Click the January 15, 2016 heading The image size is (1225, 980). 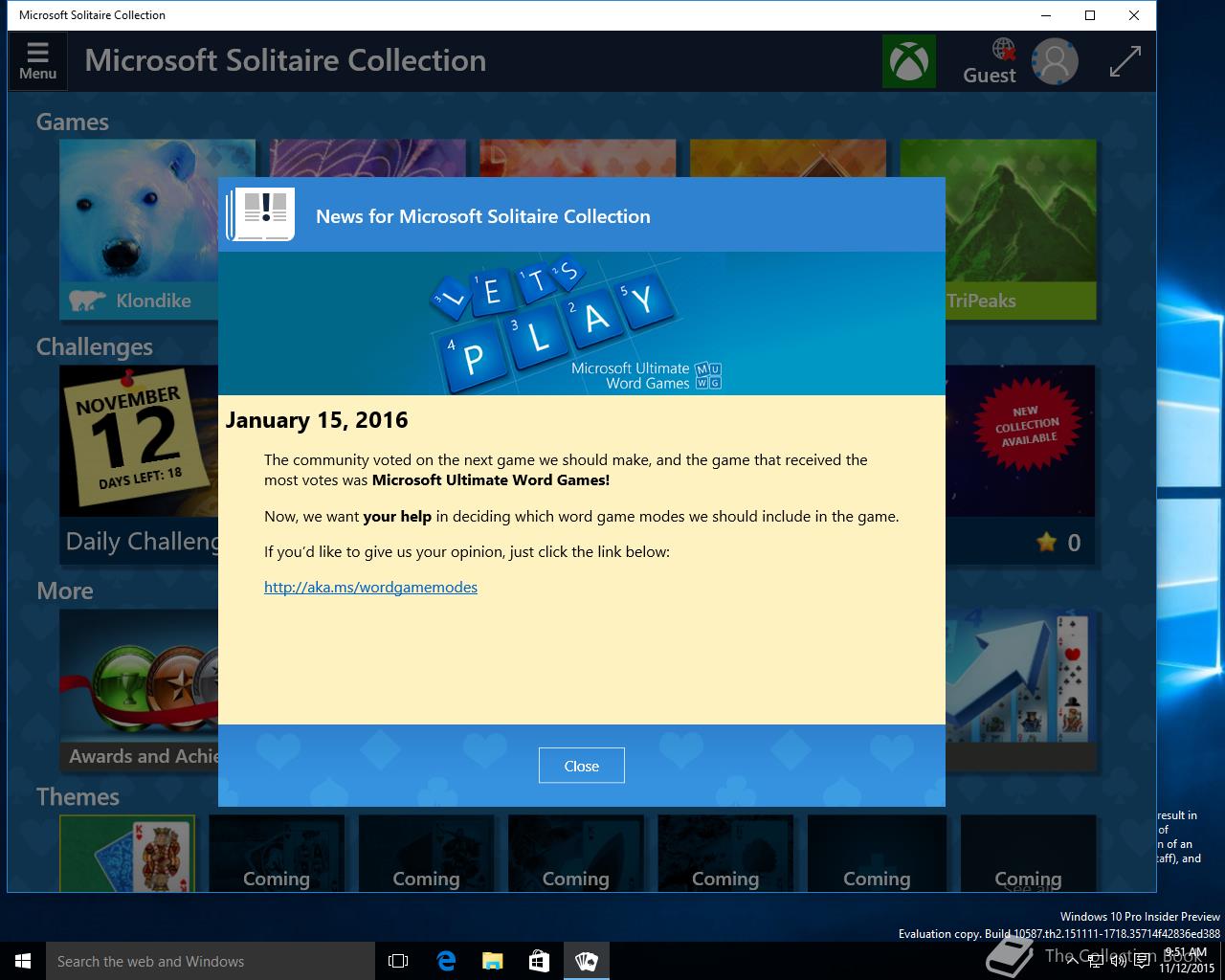tap(317, 420)
